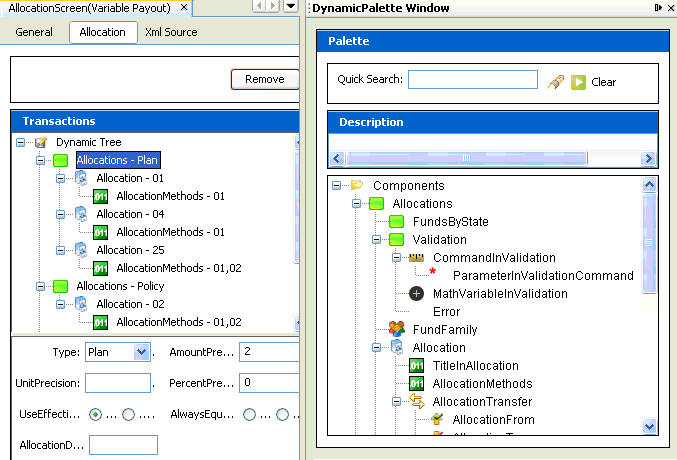Collapse the Validation node in Palette

click(376, 240)
